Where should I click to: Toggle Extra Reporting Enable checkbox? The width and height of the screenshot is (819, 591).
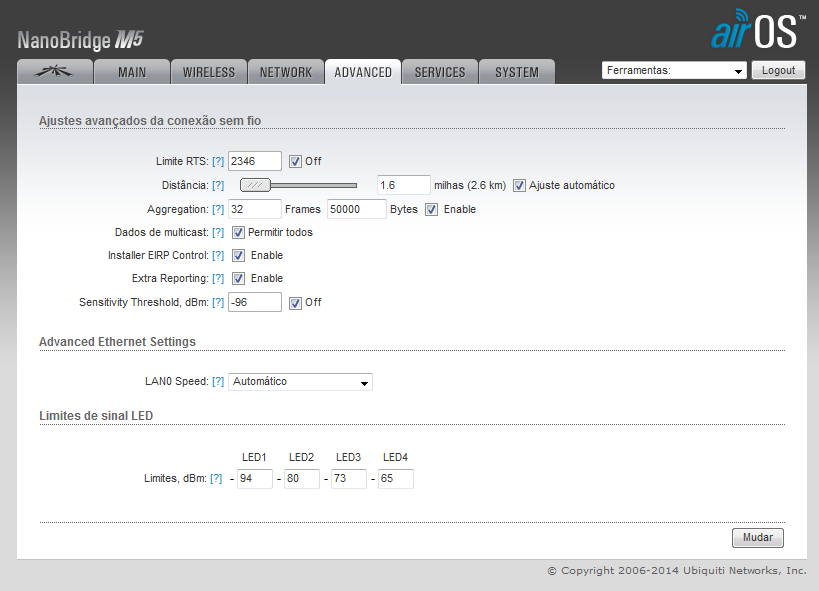(x=238, y=279)
